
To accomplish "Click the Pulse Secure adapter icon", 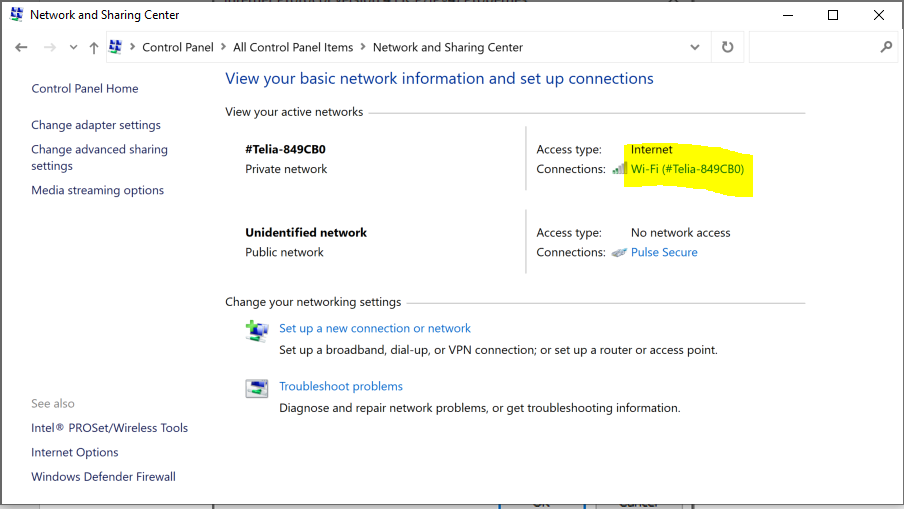I will [620, 253].
